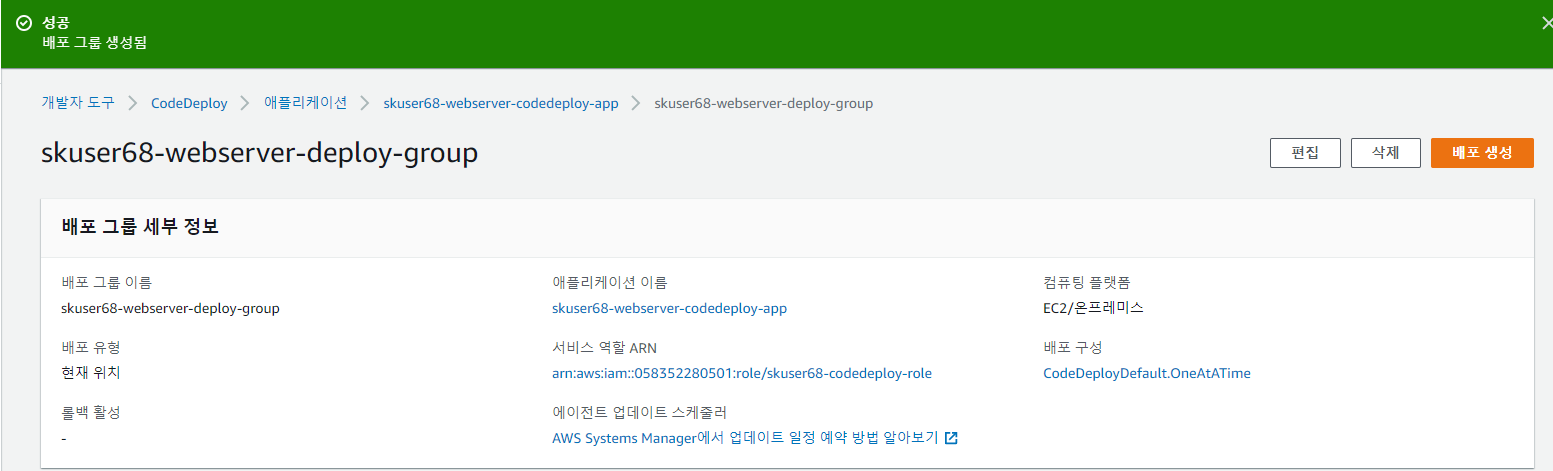Click the 에이전트 업데이트 스케줄러 label

click(x=639, y=413)
